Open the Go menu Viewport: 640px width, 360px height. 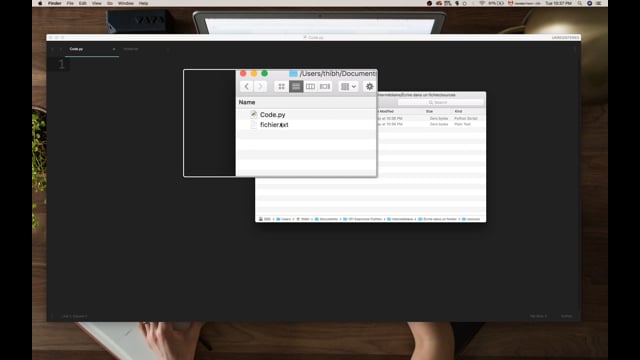(110, 3)
